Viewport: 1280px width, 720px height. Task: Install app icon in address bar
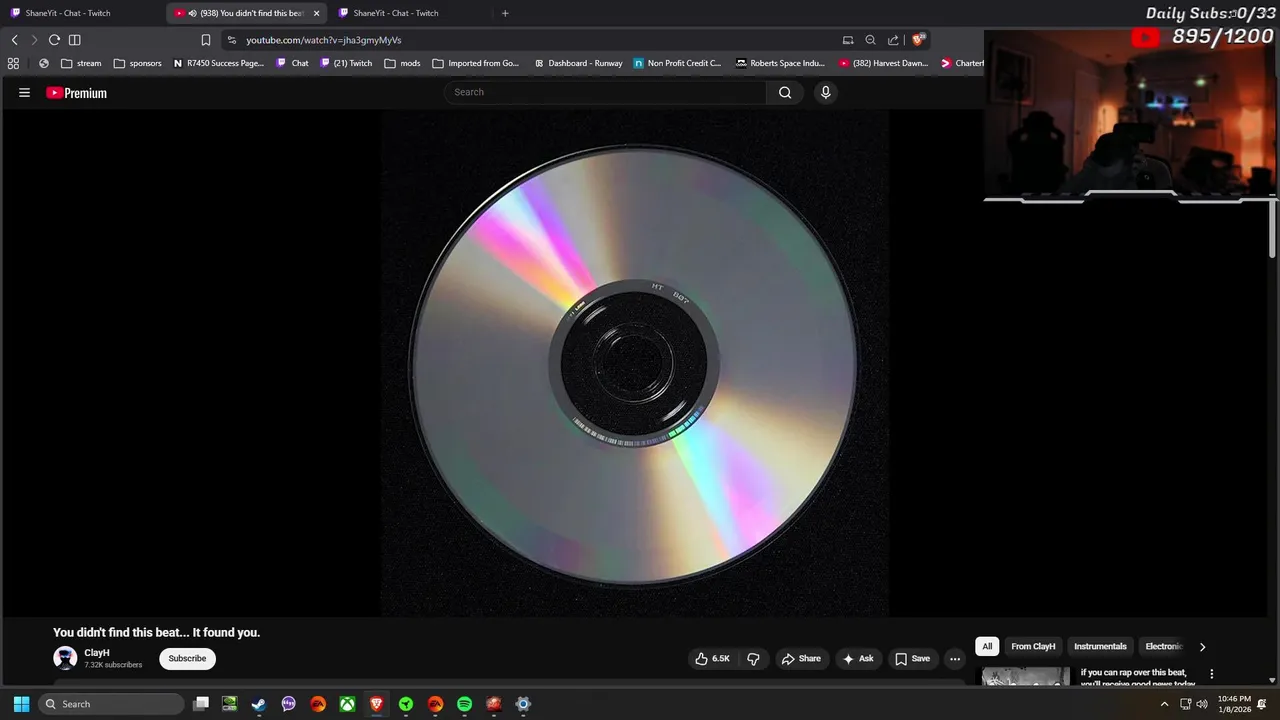point(848,40)
